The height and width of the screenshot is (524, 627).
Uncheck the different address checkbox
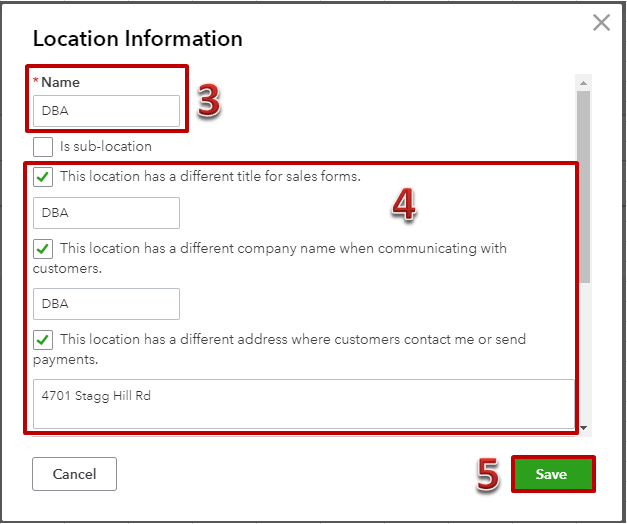tap(43, 340)
